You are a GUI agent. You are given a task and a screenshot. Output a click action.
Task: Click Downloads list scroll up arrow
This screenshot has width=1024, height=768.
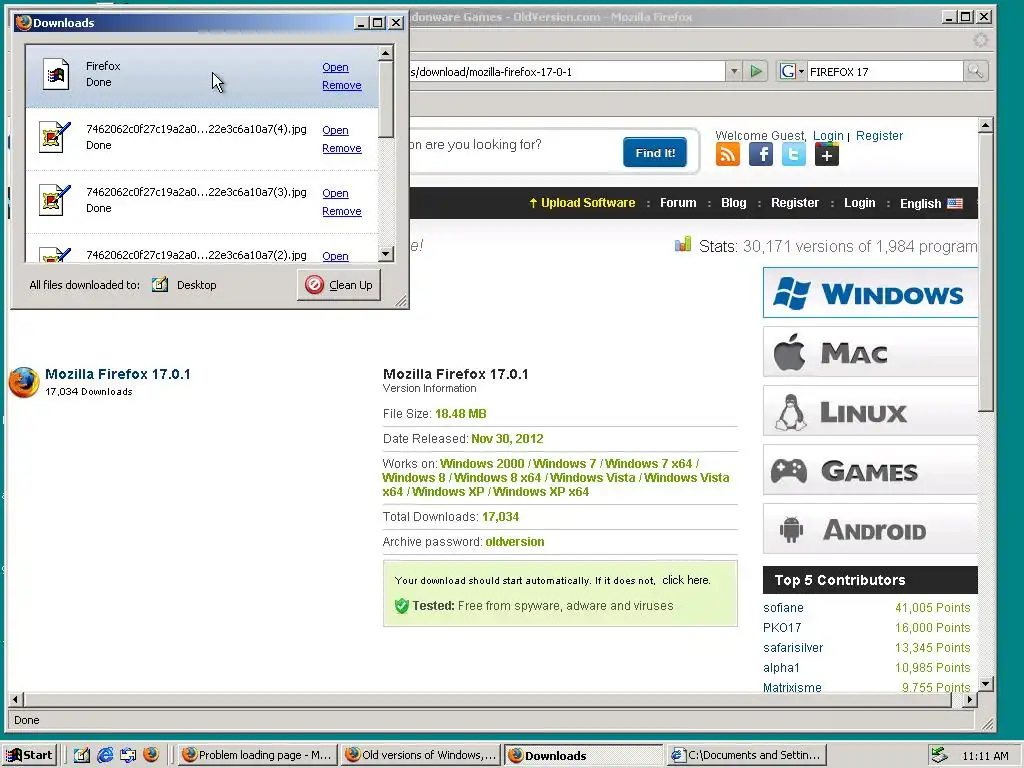386,53
